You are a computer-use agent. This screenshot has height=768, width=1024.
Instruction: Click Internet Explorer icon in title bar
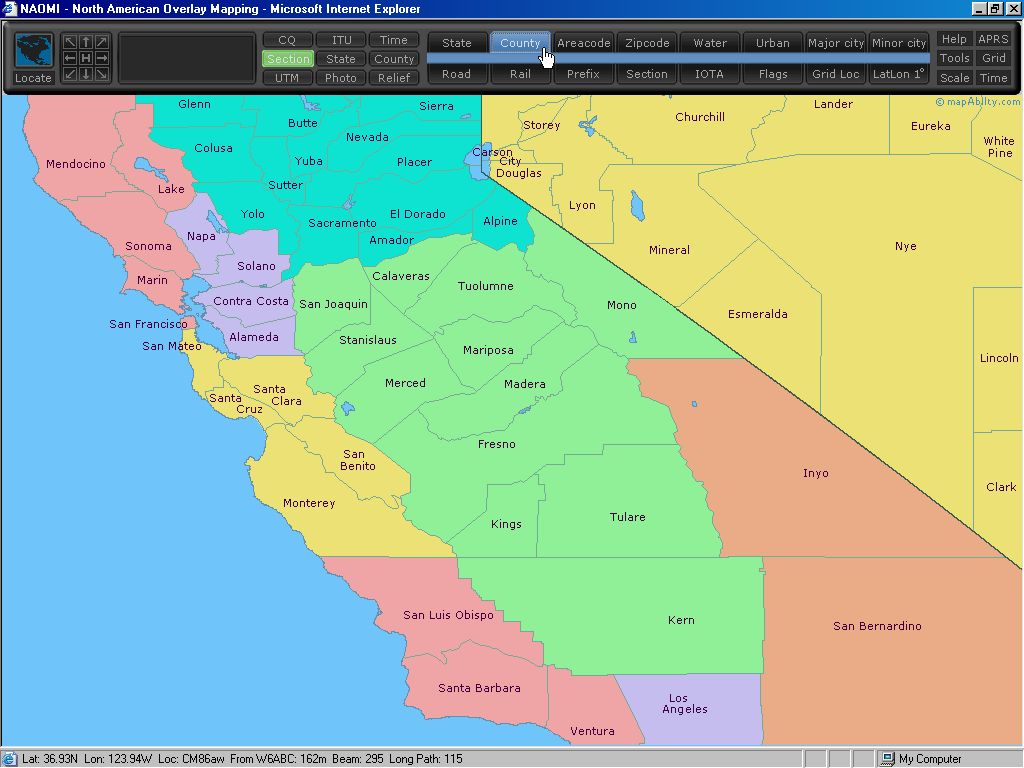point(9,8)
